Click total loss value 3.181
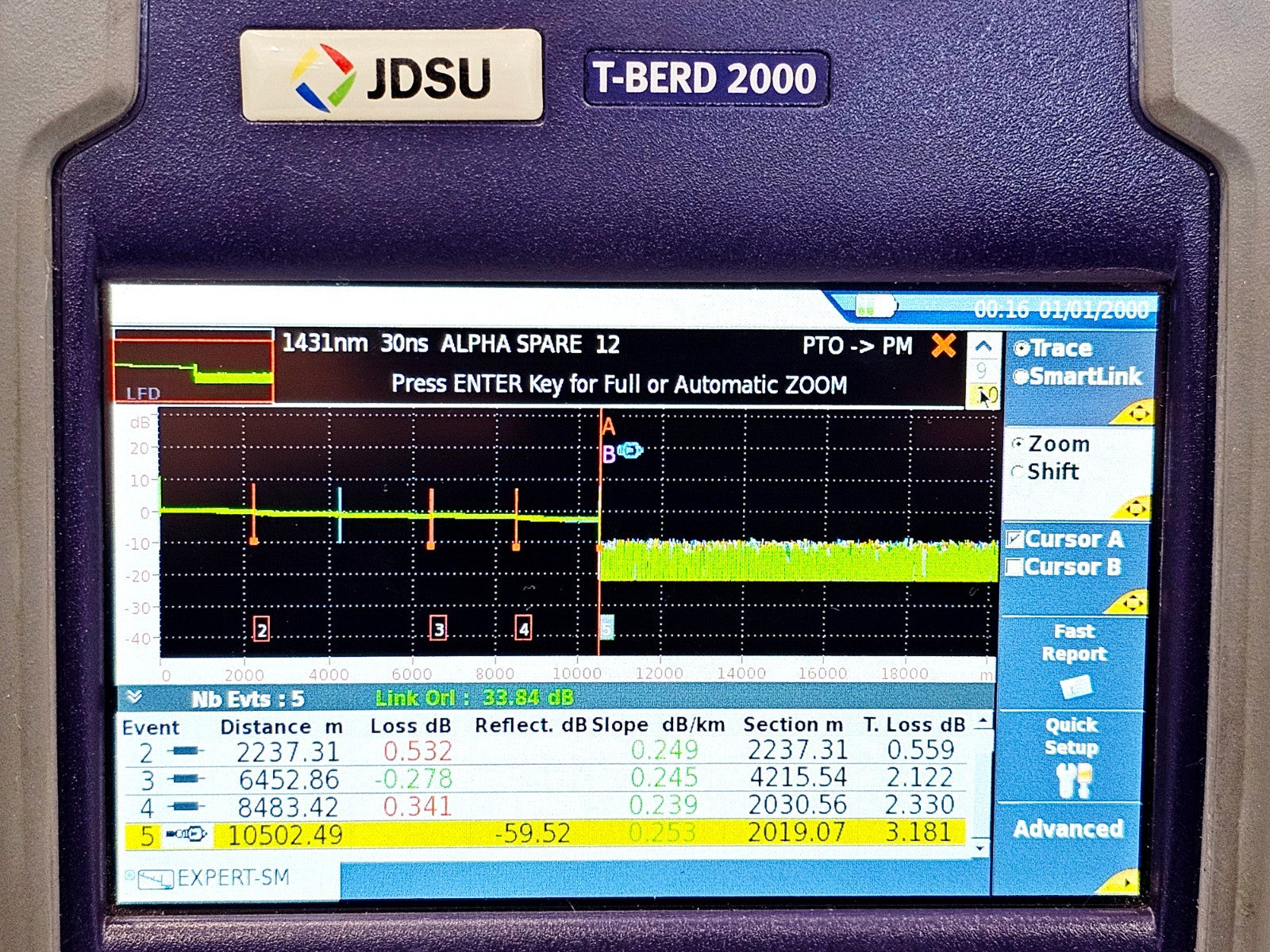The width and height of the screenshot is (1270, 952). point(920,831)
